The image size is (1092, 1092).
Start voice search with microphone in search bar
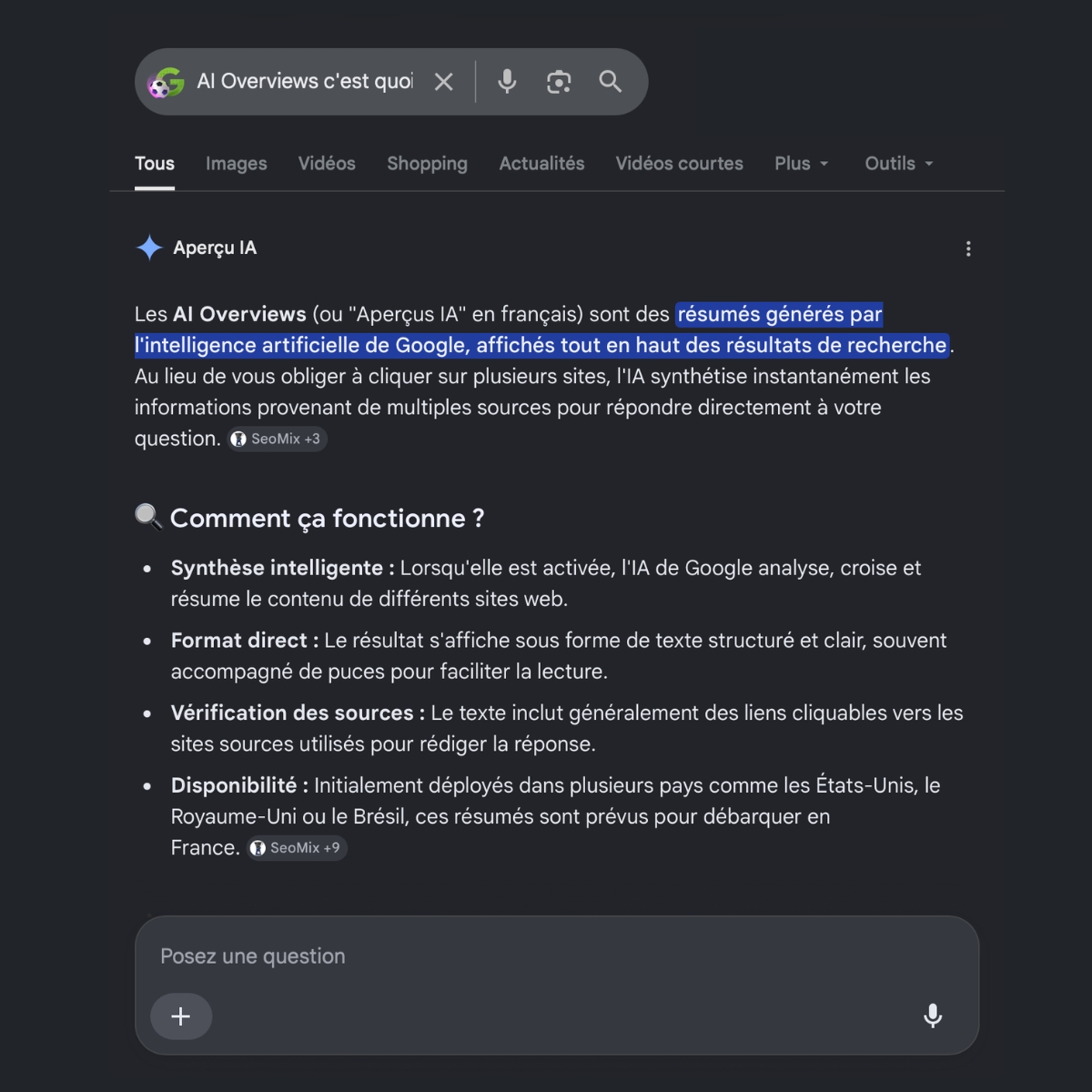point(507,82)
